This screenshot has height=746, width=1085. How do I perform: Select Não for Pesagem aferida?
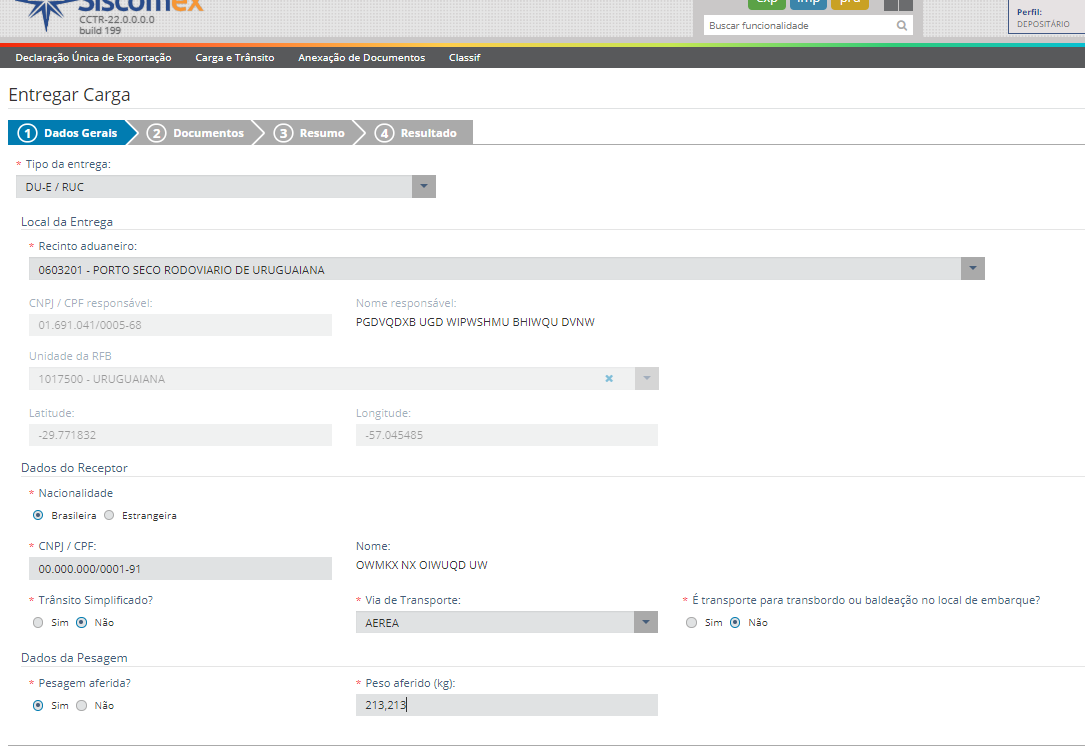[x=82, y=706]
